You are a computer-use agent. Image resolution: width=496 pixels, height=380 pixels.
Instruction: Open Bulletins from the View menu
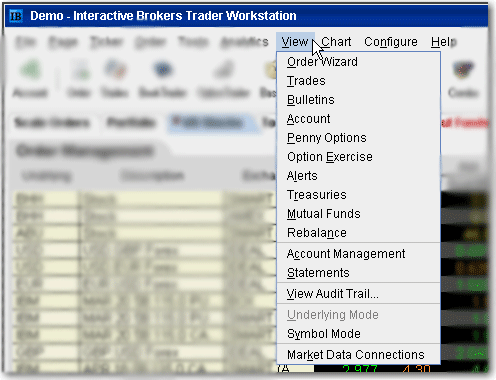click(x=359, y=100)
